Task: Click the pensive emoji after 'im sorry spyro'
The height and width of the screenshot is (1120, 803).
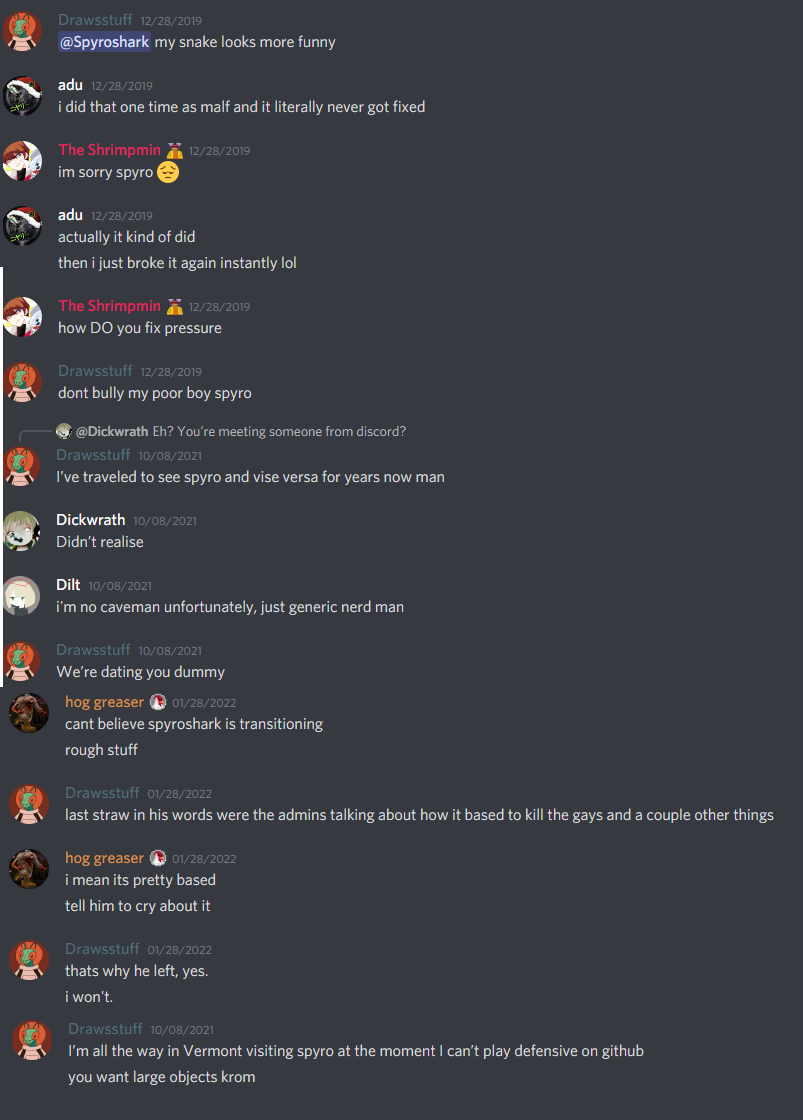Action: [x=168, y=172]
